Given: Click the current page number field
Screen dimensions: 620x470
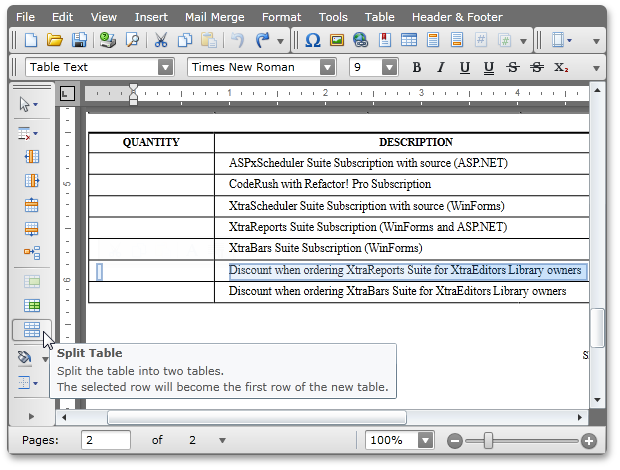Looking at the screenshot, I should (x=106, y=440).
